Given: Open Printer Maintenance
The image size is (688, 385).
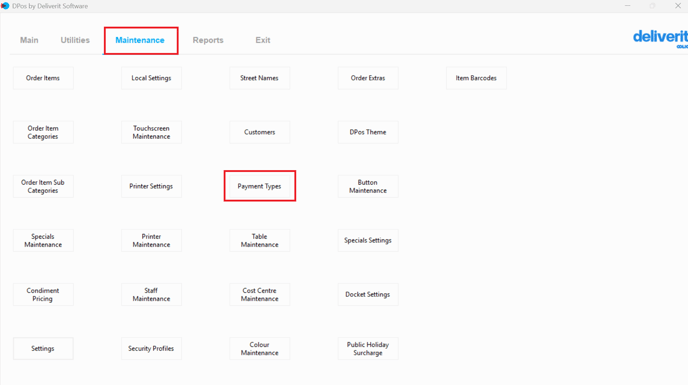Looking at the screenshot, I should click(151, 240).
